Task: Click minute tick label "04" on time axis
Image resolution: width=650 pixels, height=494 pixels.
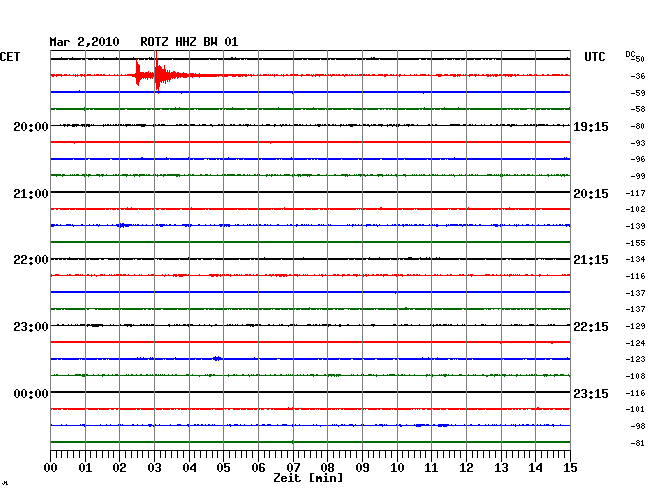Action: coord(189,468)
